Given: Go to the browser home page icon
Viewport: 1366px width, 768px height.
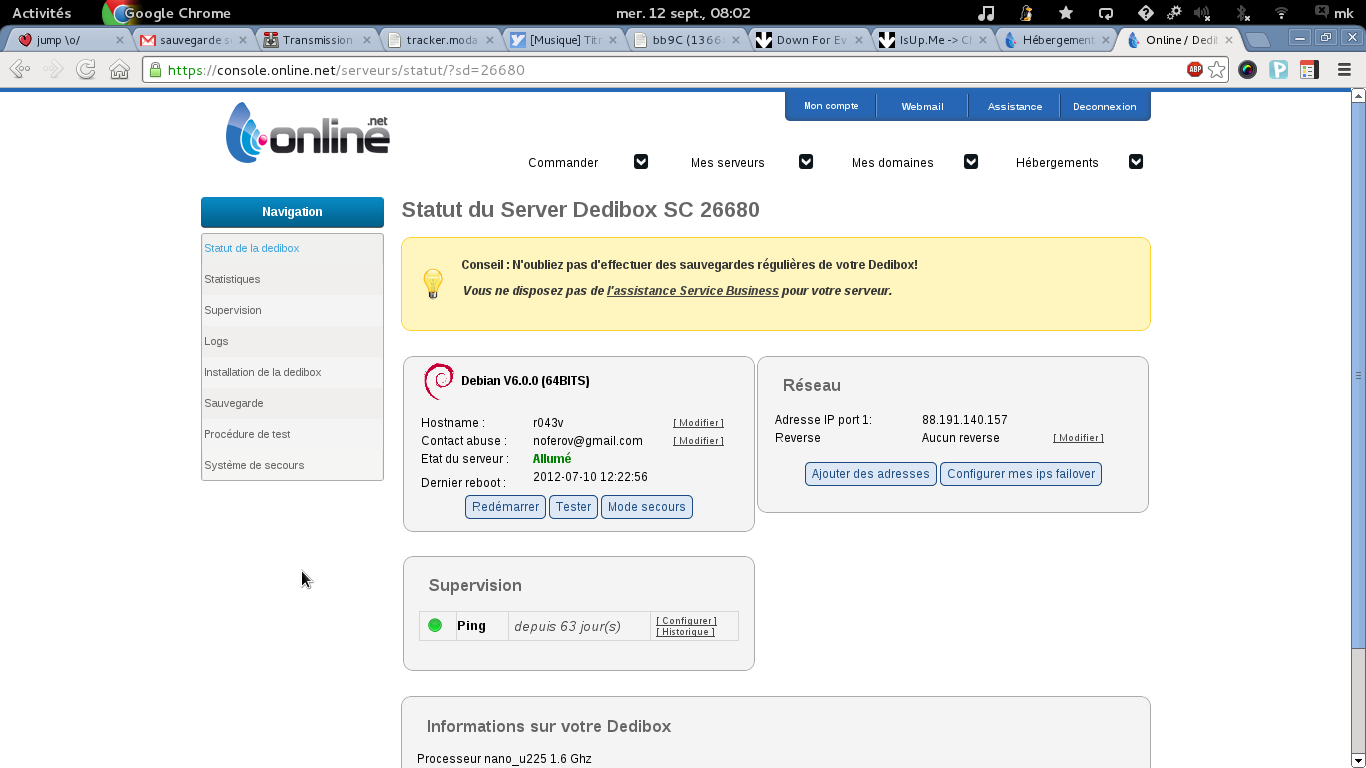Looking at the screenshot, I should [x=119, y=70].
